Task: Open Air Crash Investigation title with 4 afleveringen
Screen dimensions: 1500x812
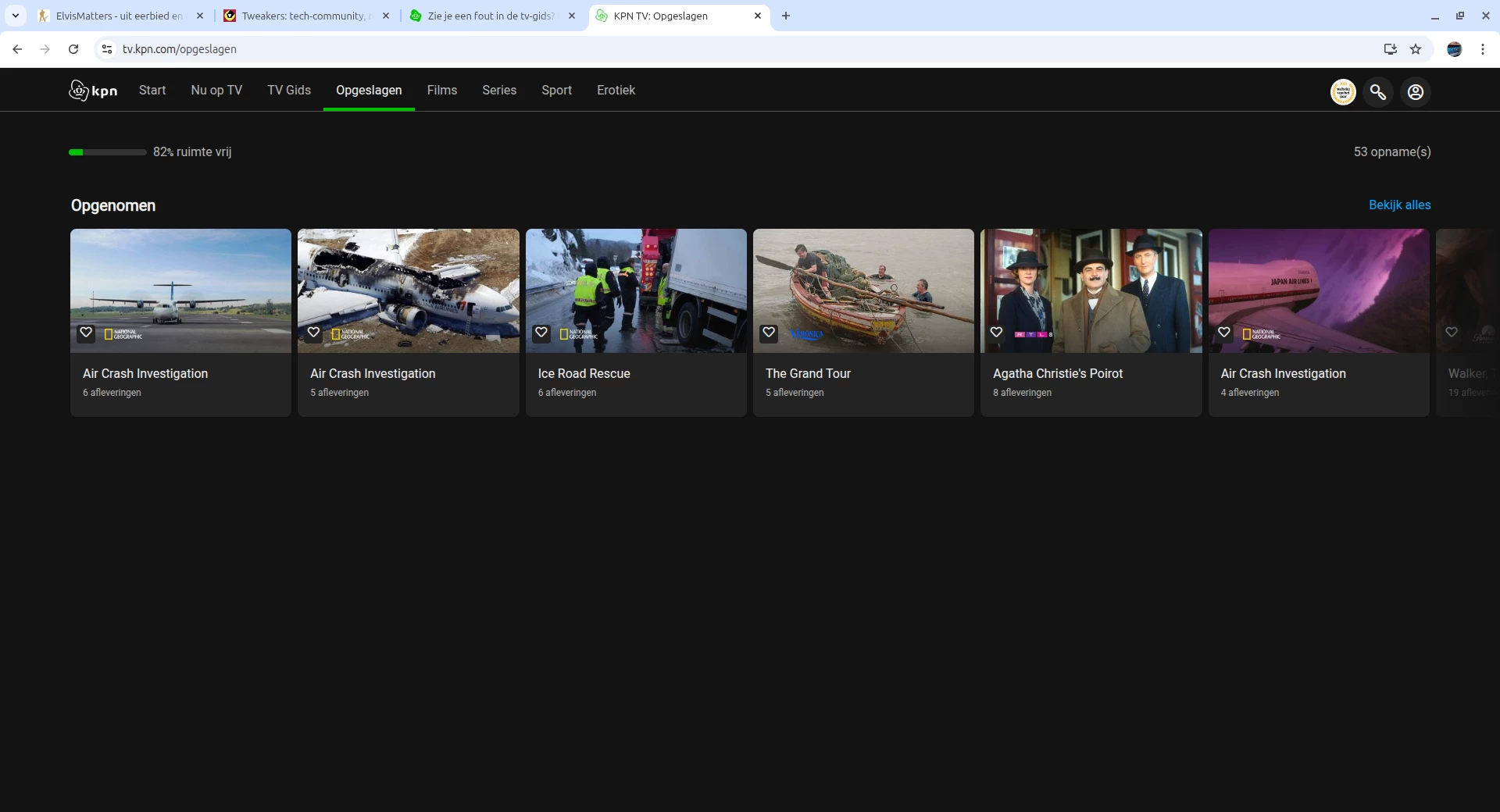Action: pos(1284,374)
